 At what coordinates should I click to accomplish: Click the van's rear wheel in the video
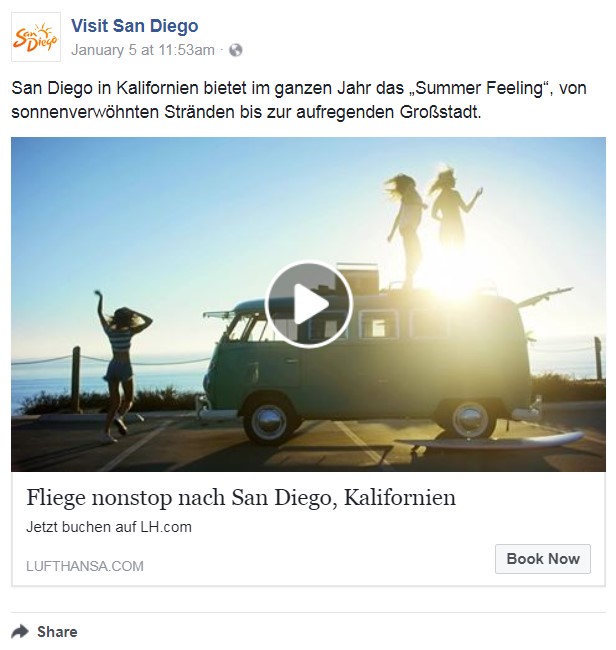click(470, 419)
